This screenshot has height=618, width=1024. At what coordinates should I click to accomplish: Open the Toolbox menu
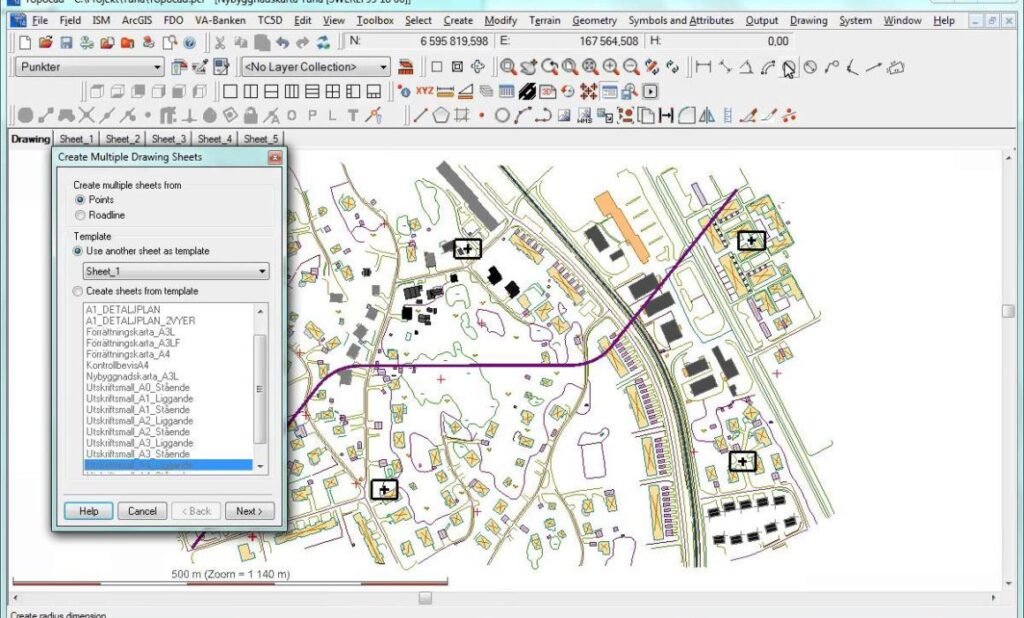375,20
